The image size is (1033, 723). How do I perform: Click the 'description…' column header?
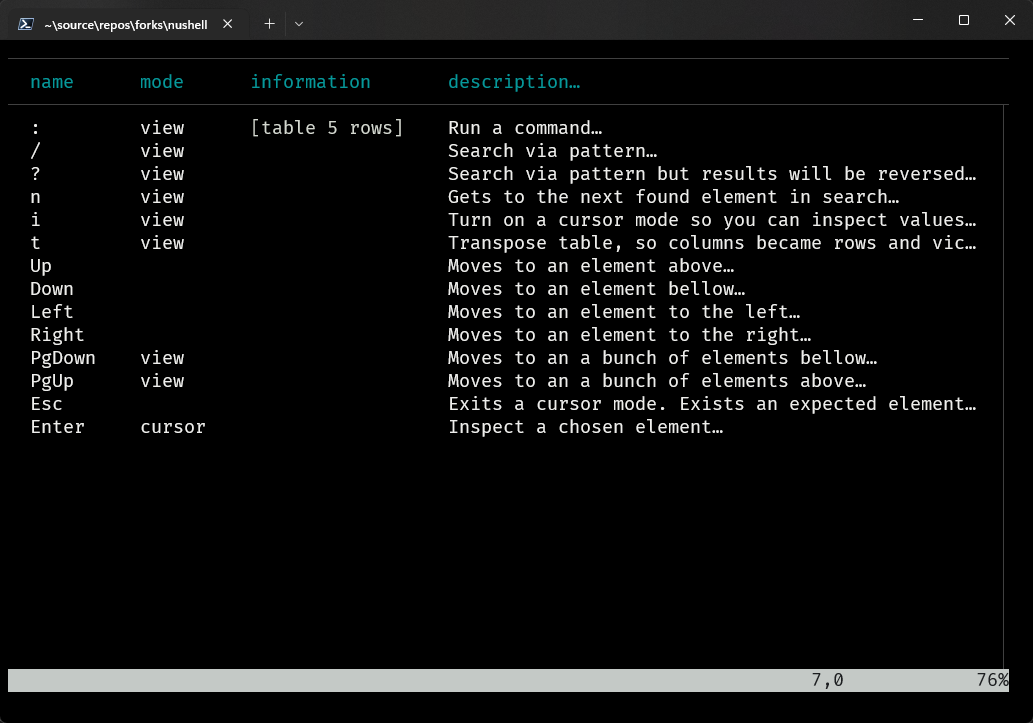(x=514, y=82)
